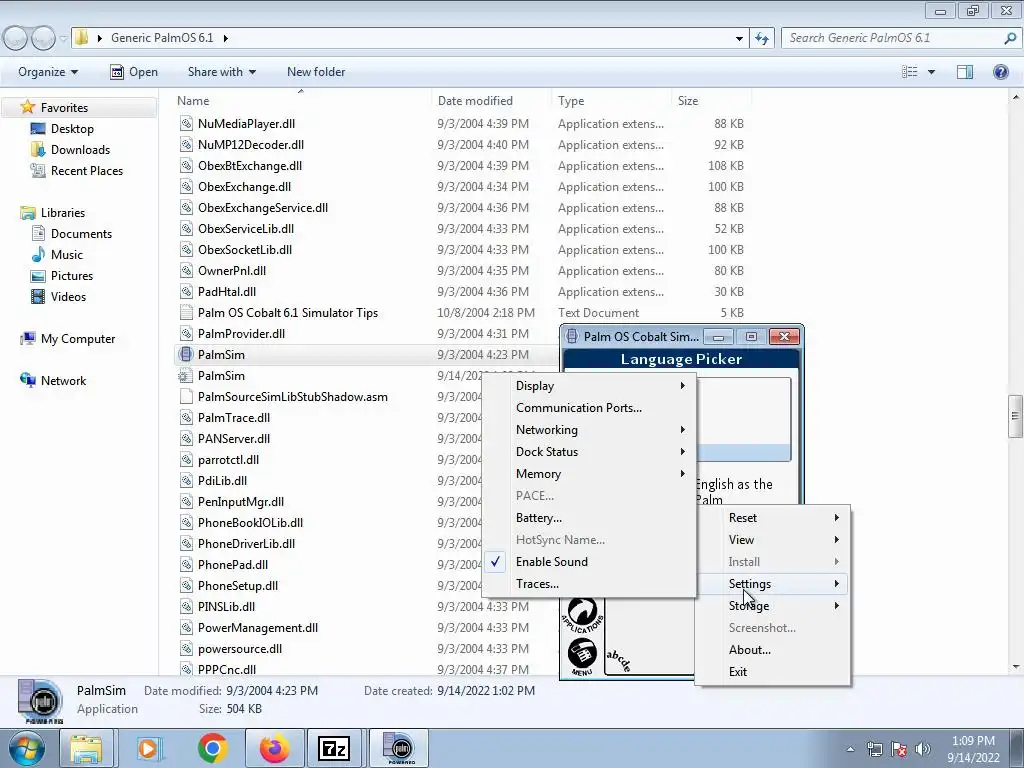The width and height of the screenshot is (1024, 768).
Task: Expand the Memory submenu
Action: 589,474
